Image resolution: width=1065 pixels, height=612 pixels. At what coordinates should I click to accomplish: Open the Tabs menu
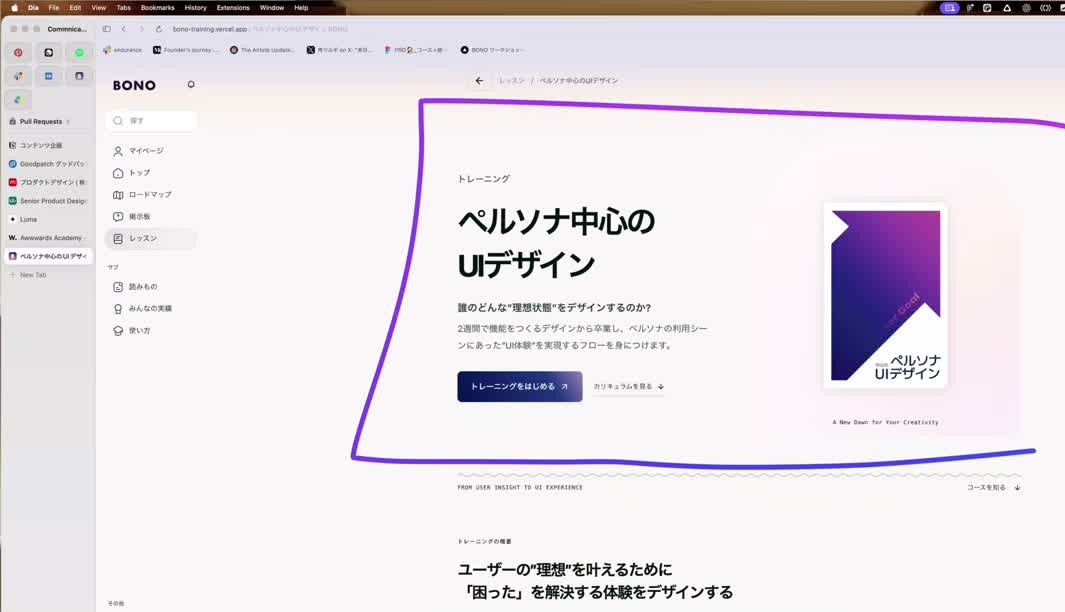pos(124,7)
